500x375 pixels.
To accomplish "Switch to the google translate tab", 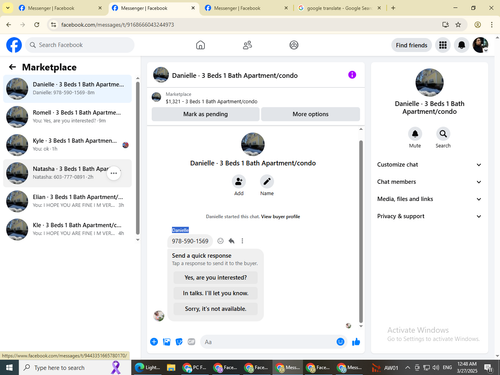I will pyautogui.click(x=339, y=8).
